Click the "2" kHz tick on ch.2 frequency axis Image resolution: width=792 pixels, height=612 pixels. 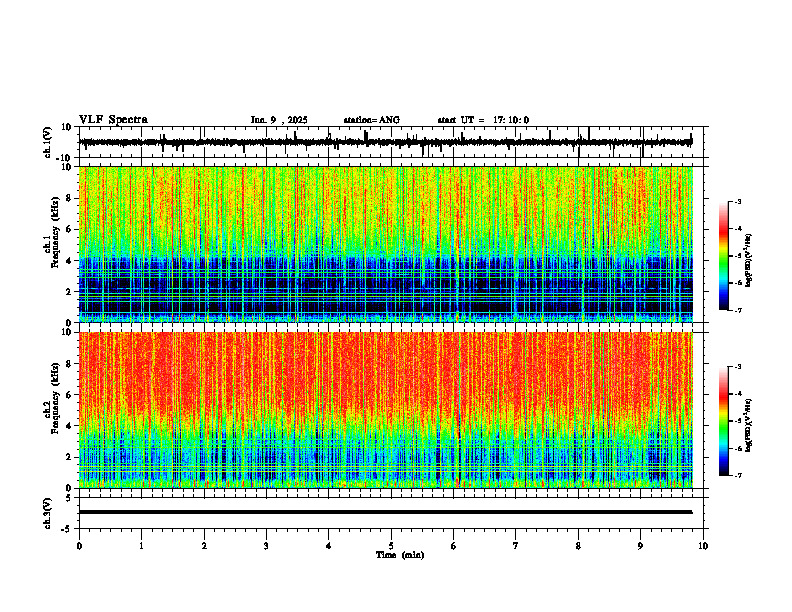coord(69,457)
